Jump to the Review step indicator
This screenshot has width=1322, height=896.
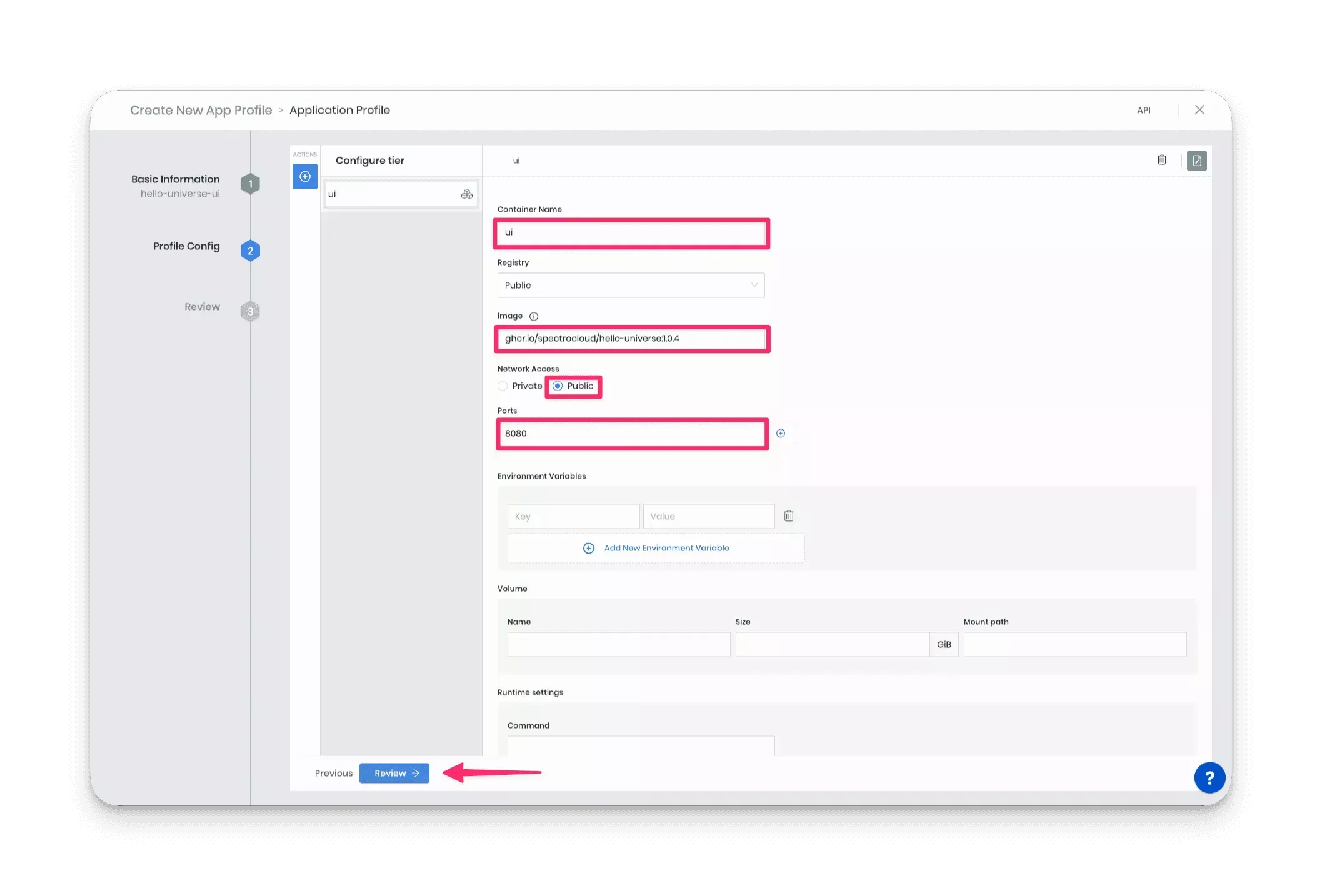250,311
